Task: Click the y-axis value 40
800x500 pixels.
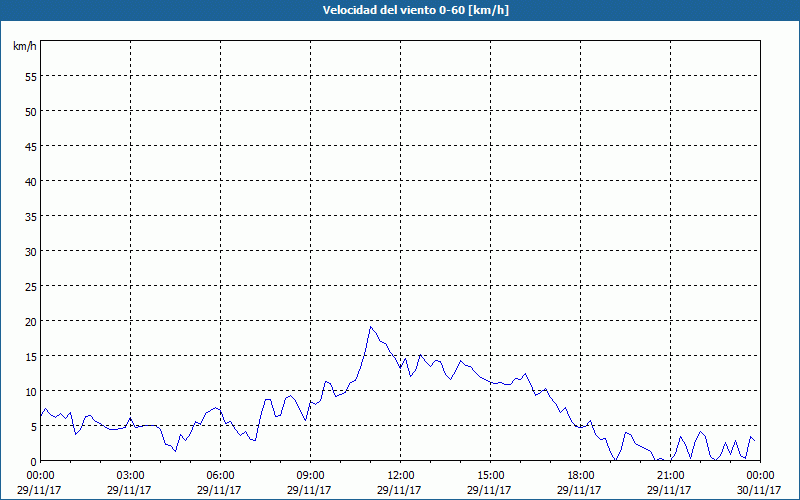Action: click(x=31, y=181)
